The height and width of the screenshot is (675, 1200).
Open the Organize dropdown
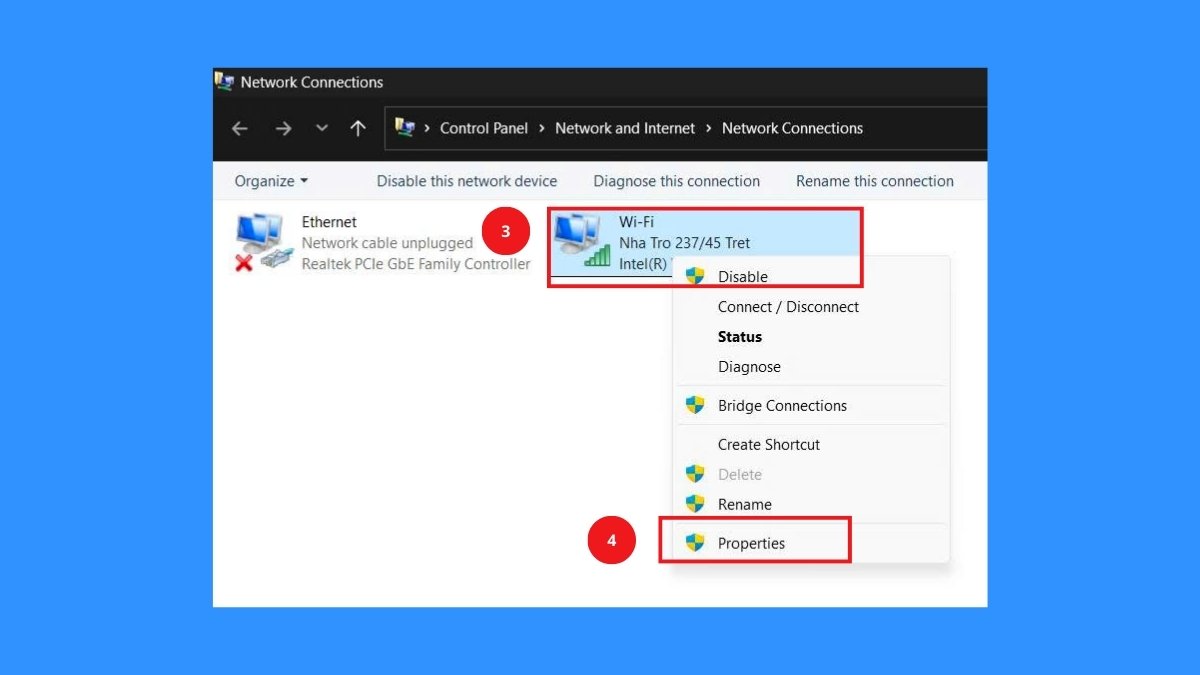pyautogui.click(x=268, y=181)
